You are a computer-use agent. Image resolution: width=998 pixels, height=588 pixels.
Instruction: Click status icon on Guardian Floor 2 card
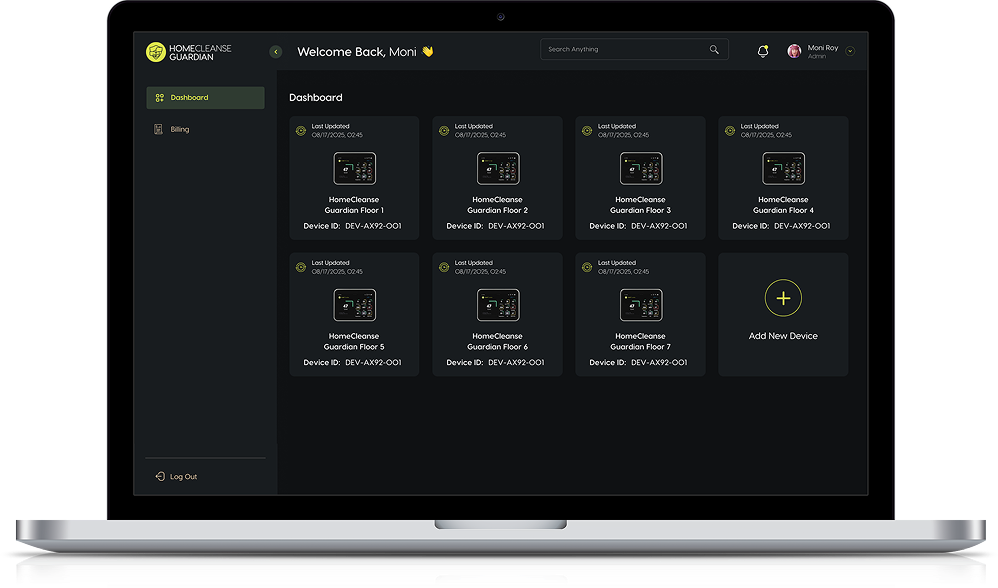(443, 130)
